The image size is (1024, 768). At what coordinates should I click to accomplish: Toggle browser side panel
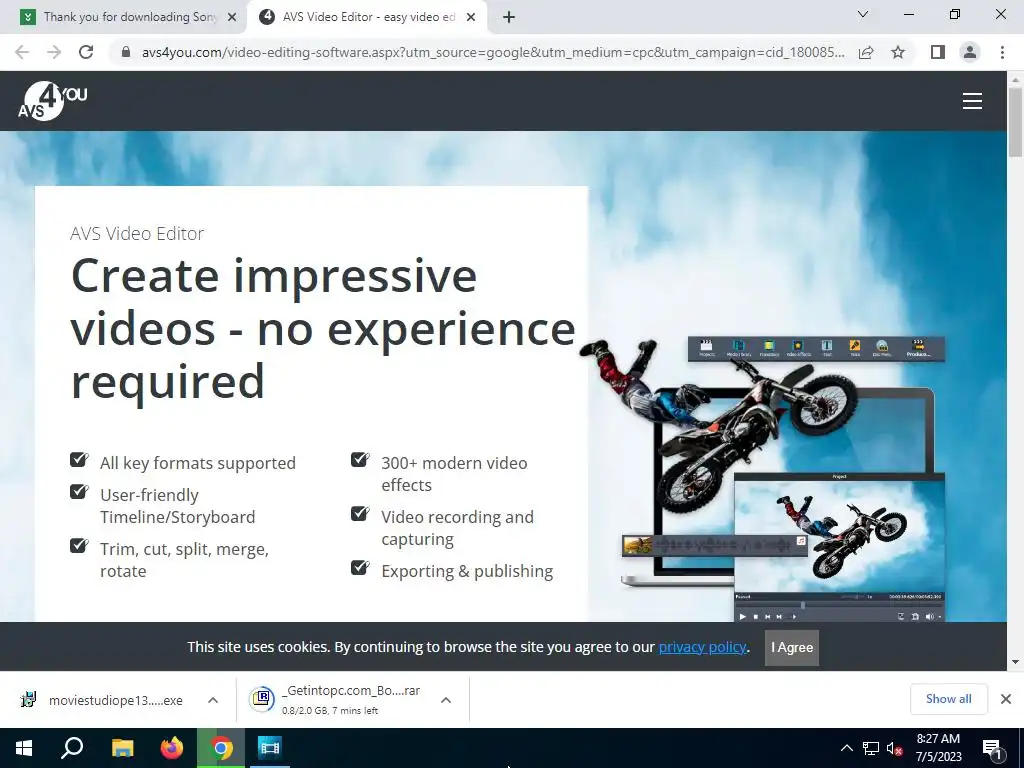[x=937, y=52]
